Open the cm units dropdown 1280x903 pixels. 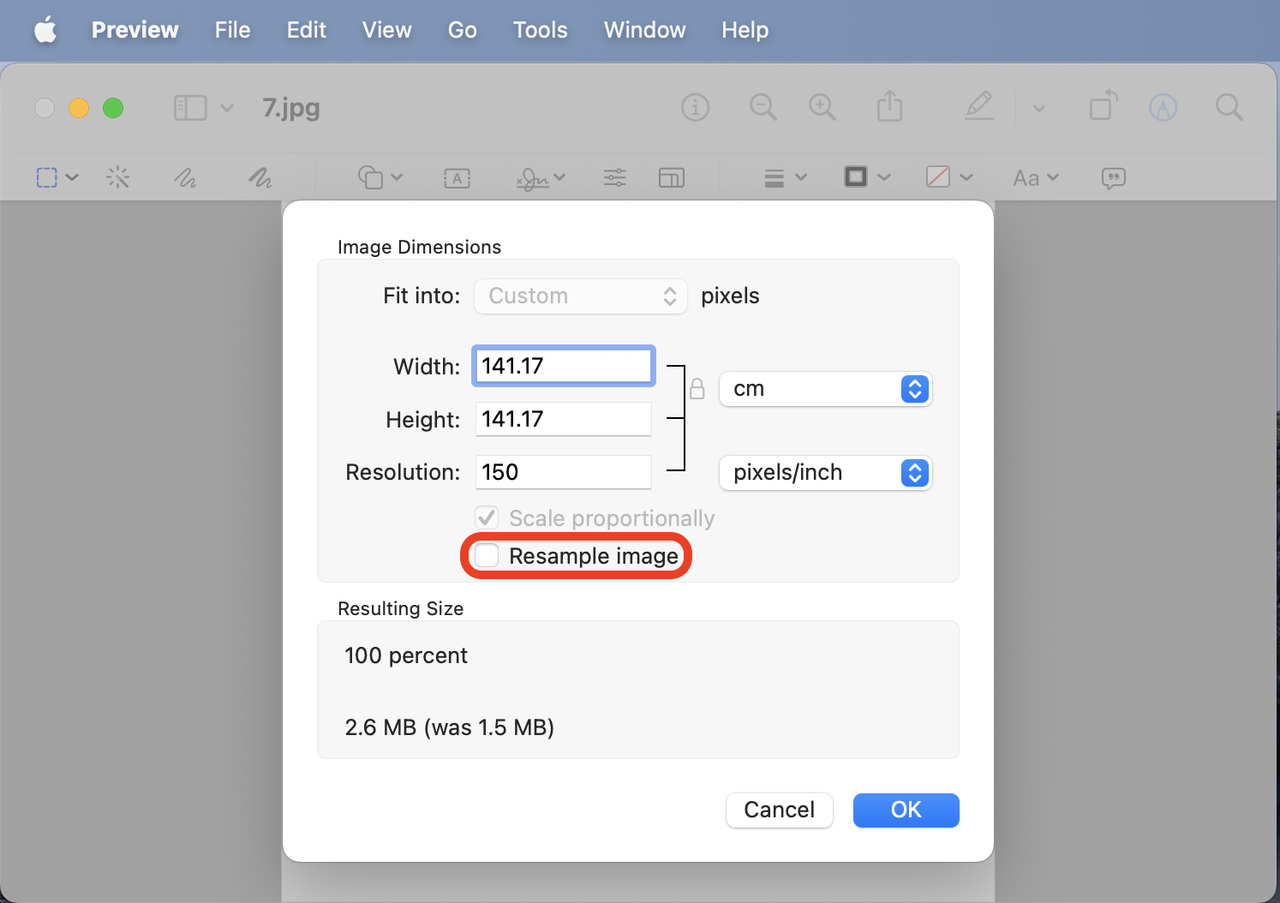pos(825,389)
